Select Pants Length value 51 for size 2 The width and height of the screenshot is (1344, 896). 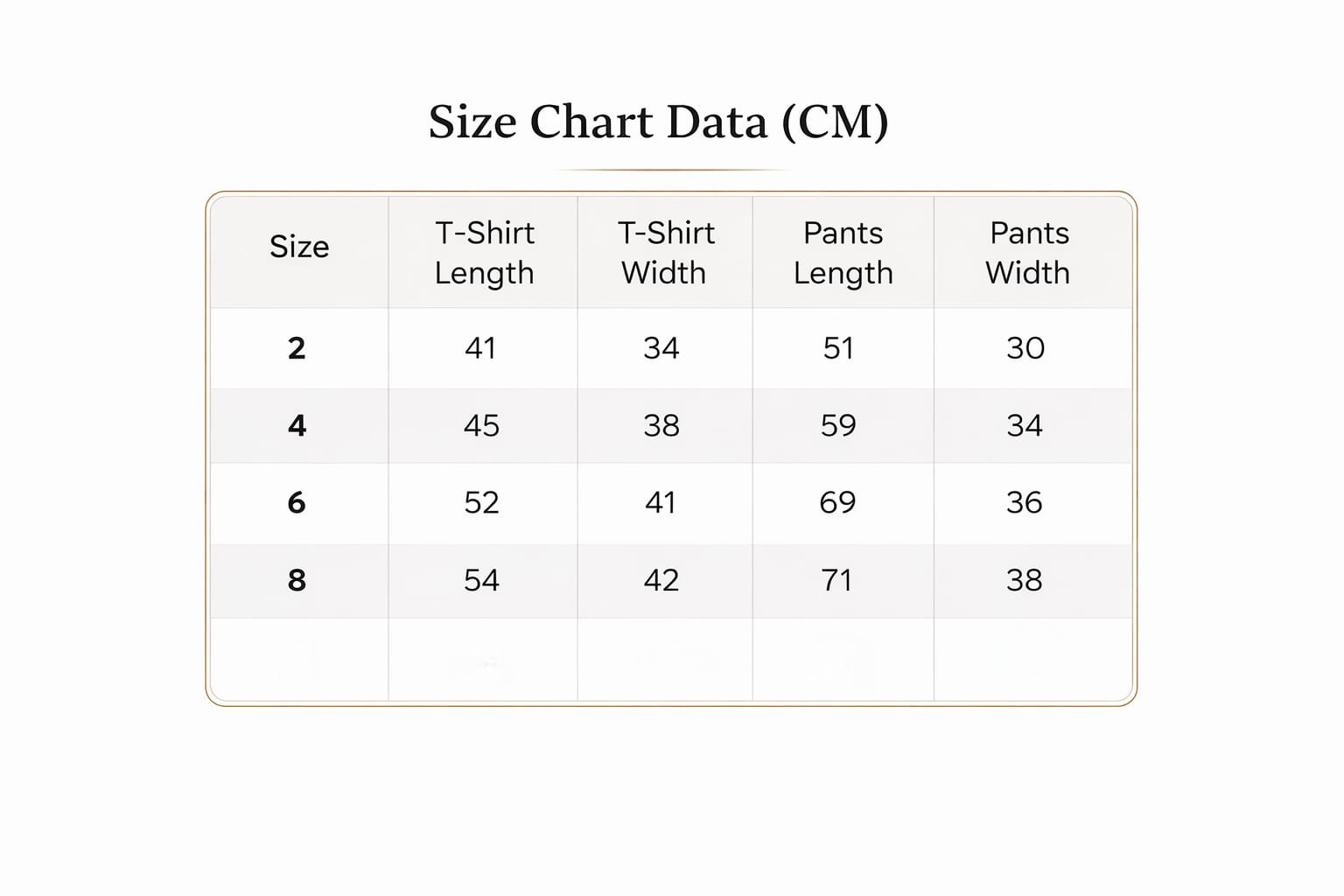838,348
